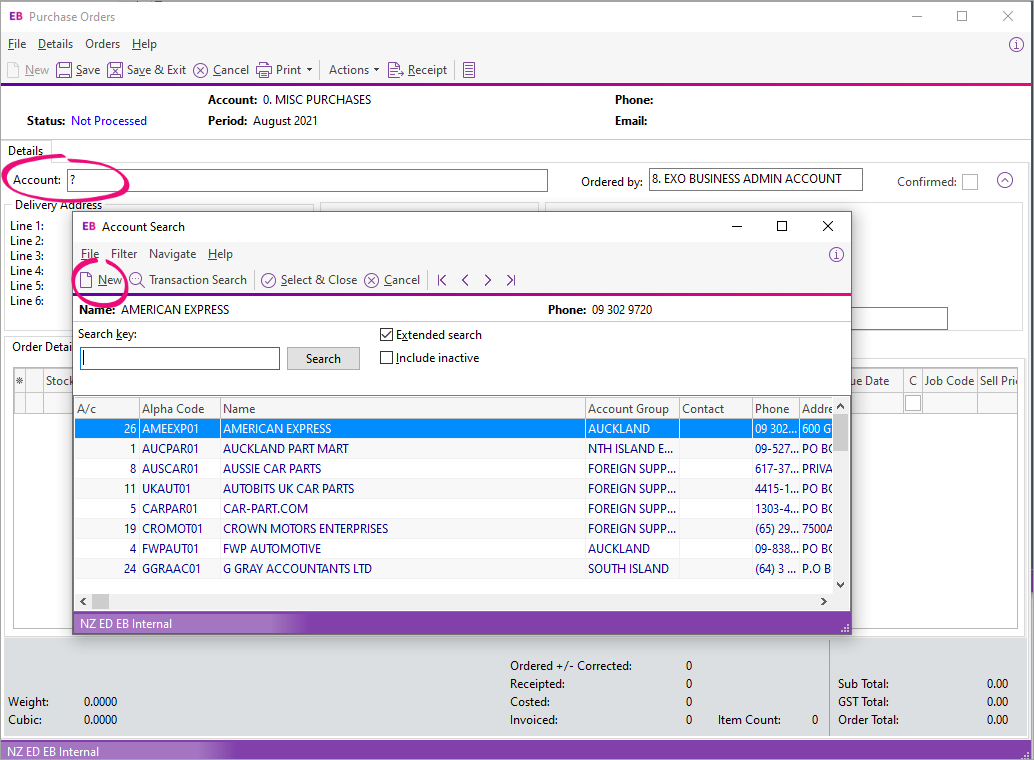1034x760 pixels.
Task: Open the Print dropdown arrow
Action: click(x=309, y=70)
